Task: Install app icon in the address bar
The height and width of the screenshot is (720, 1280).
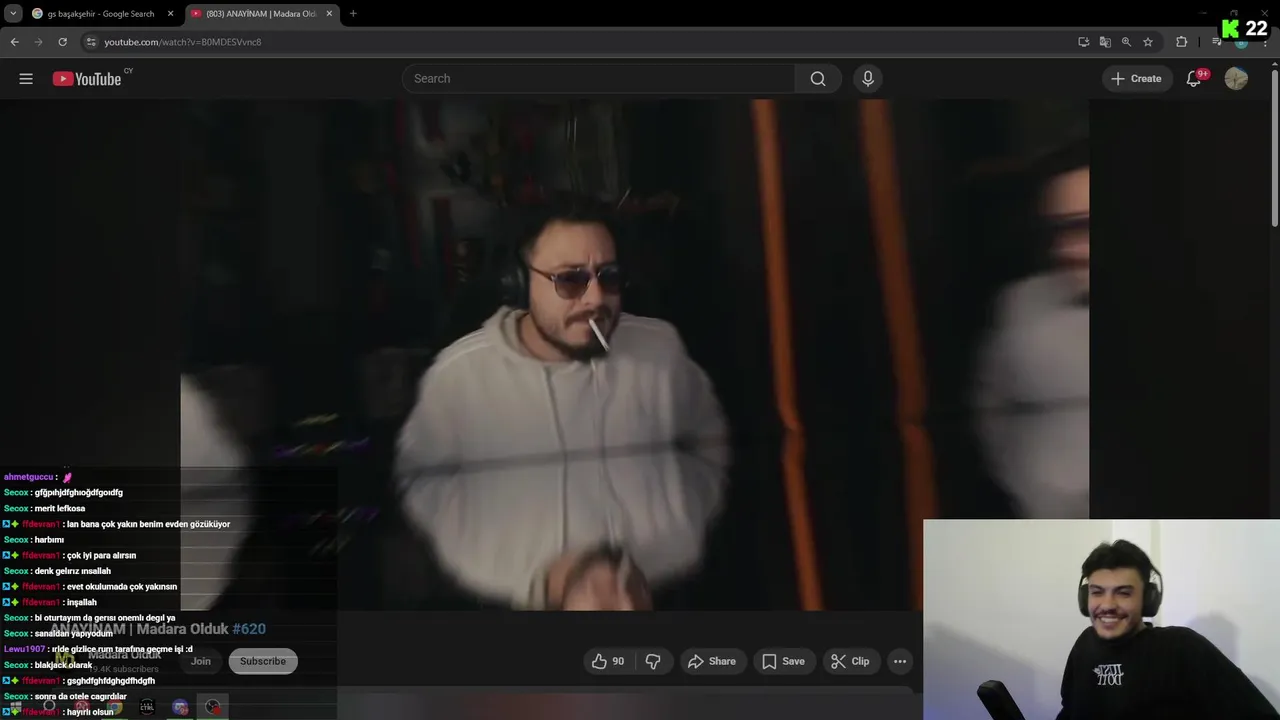Action: 1084,42
